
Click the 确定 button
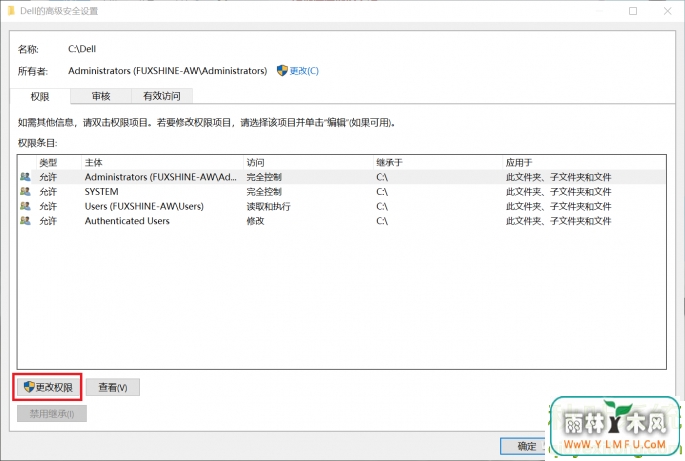point(527,446)
